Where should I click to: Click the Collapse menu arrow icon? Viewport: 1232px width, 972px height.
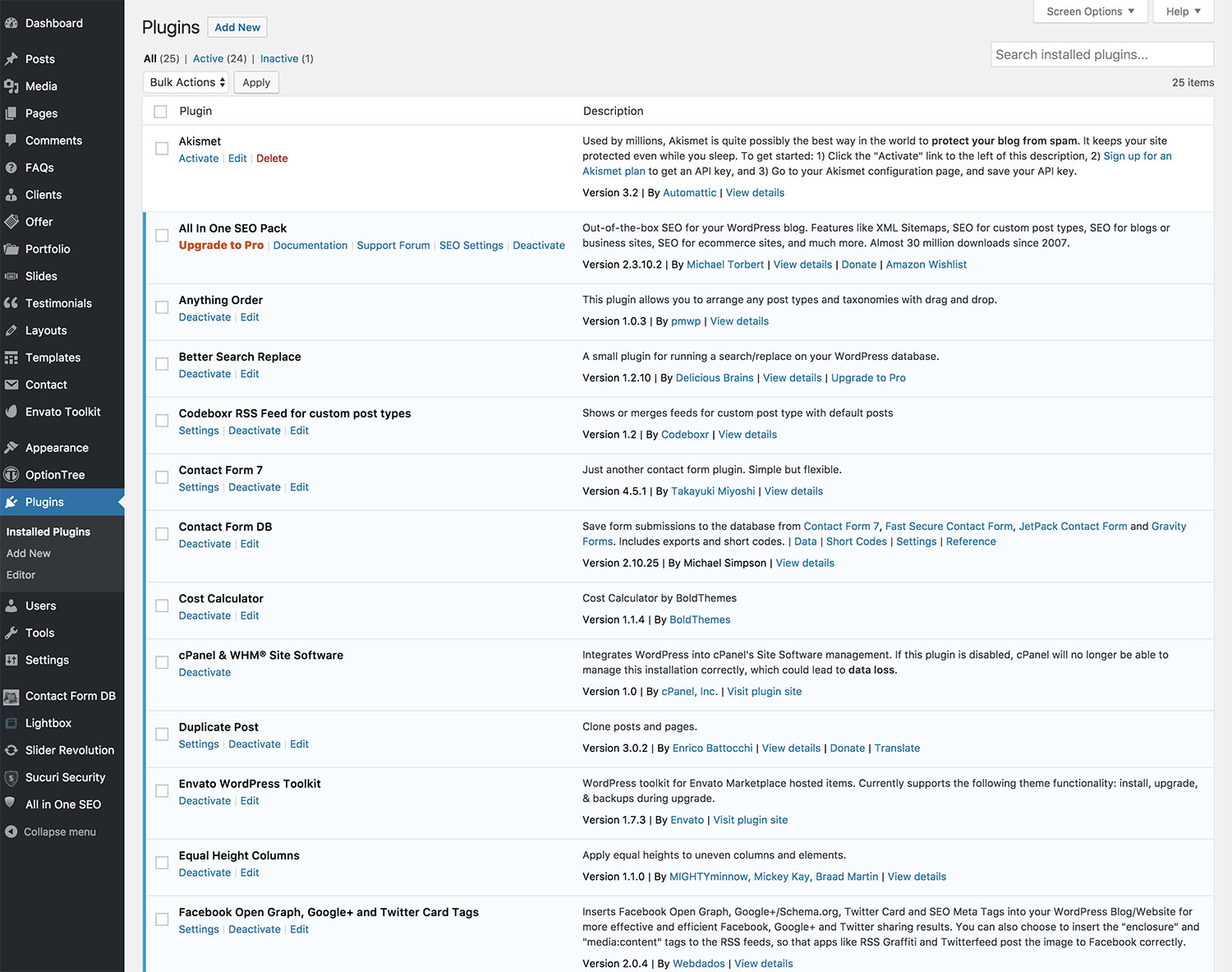point(11,831)
